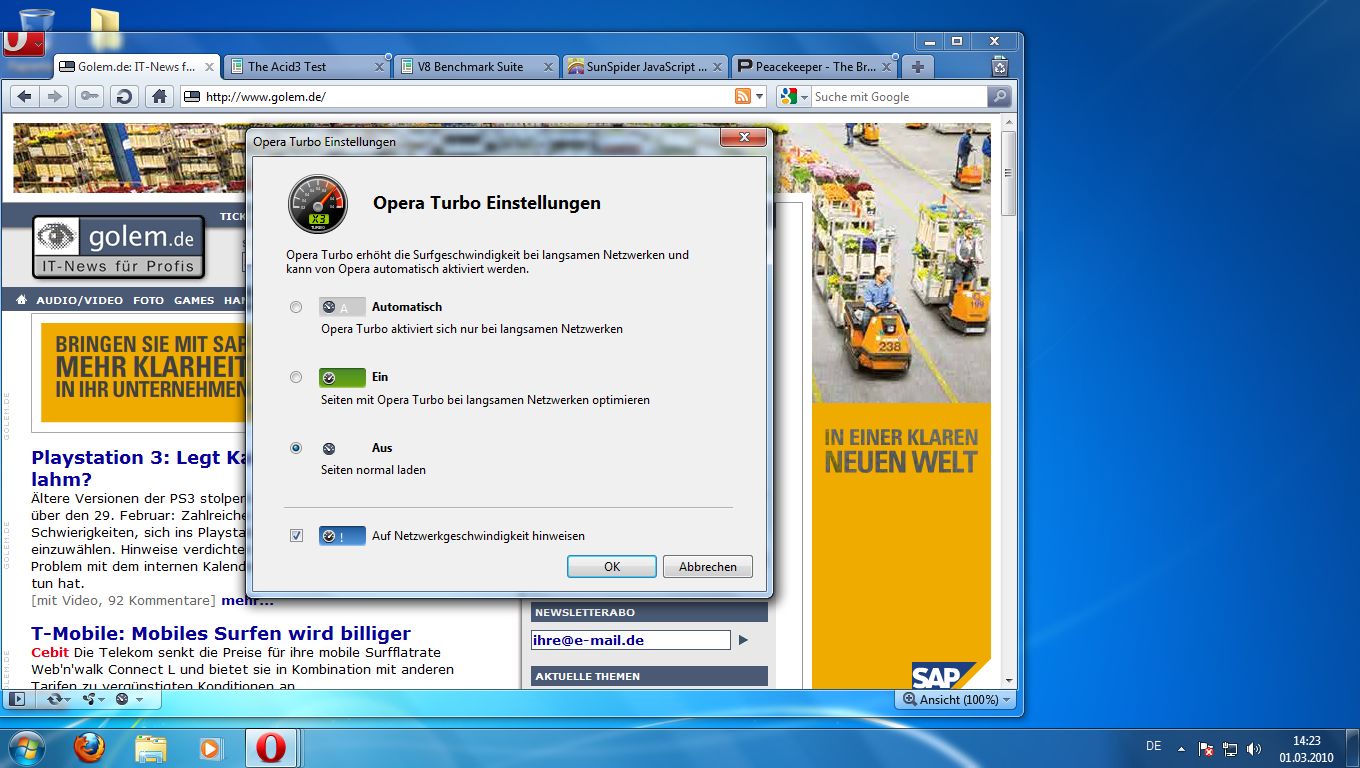Go to the Home page icon

tap(158, 96)
